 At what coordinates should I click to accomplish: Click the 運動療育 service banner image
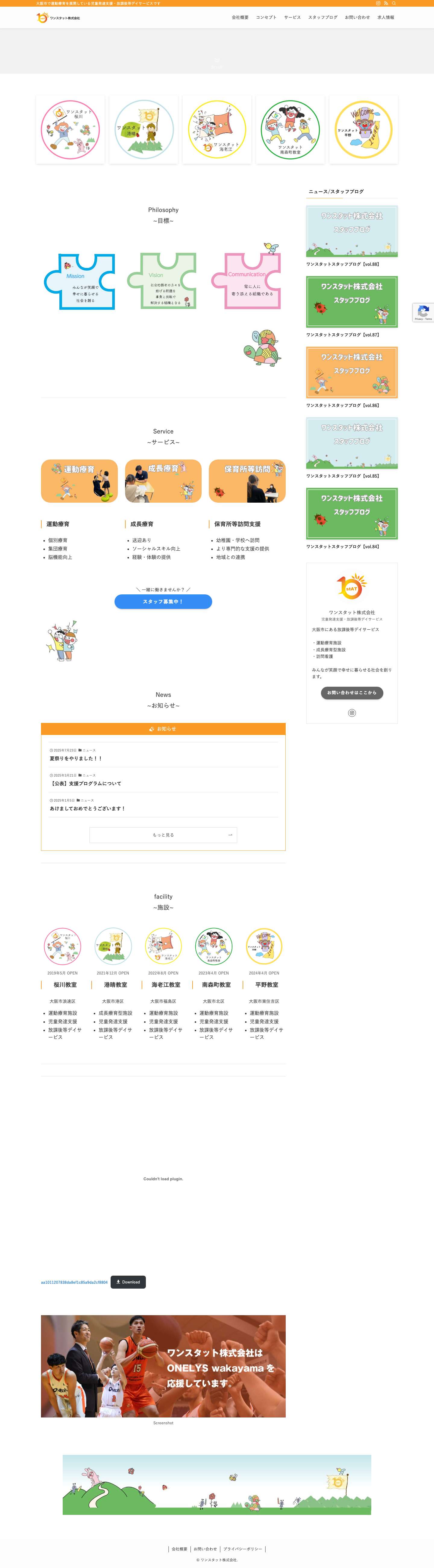[x=79, y=481]
